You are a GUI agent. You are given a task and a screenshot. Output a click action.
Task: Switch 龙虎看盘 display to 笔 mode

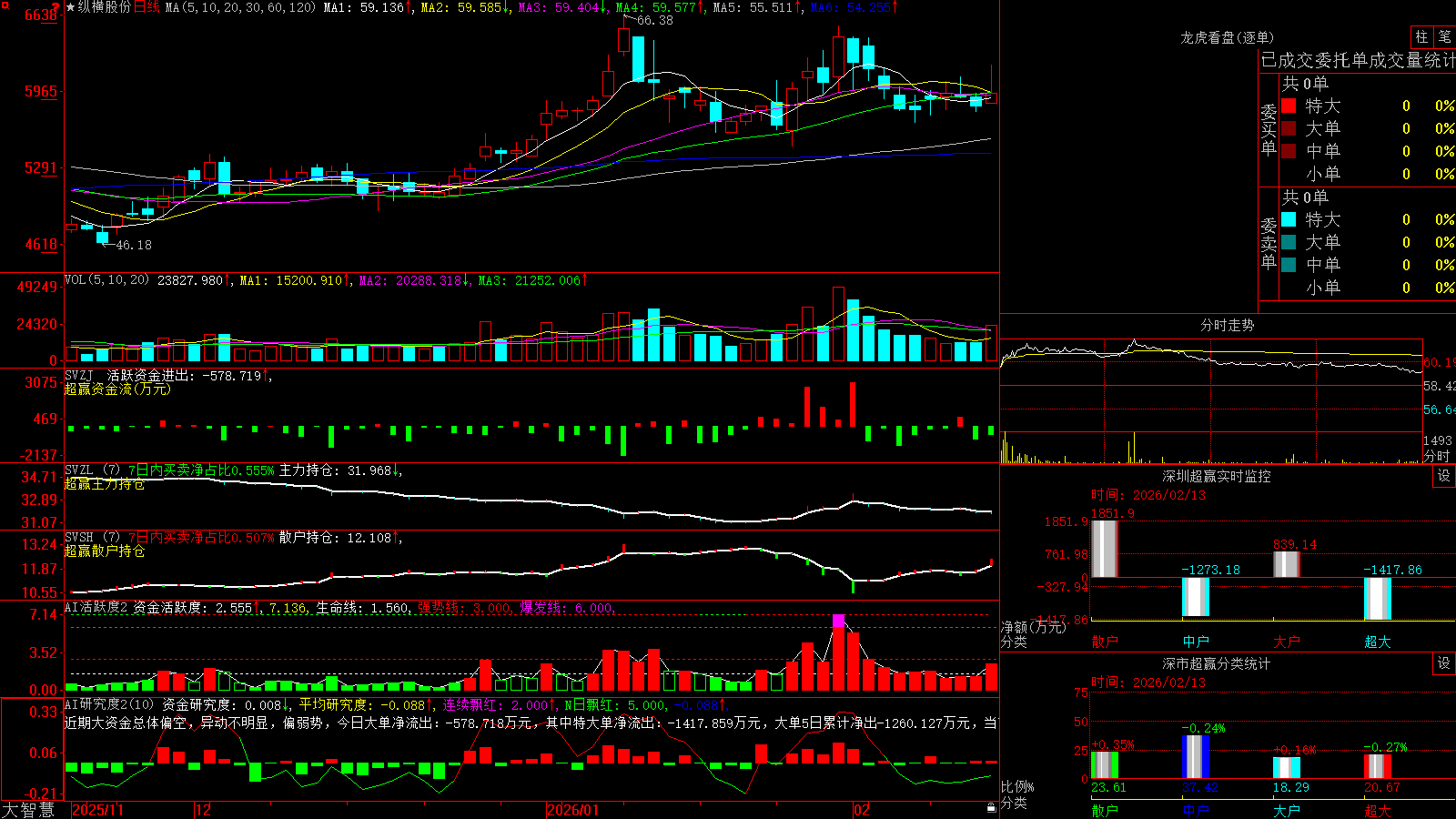(1444, 36)
